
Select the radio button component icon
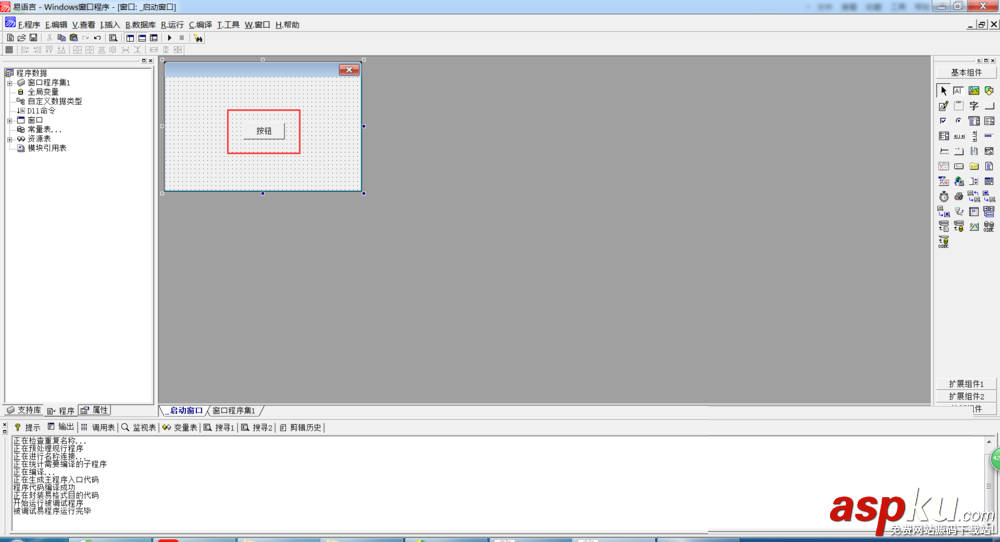[x=959, y=121]
